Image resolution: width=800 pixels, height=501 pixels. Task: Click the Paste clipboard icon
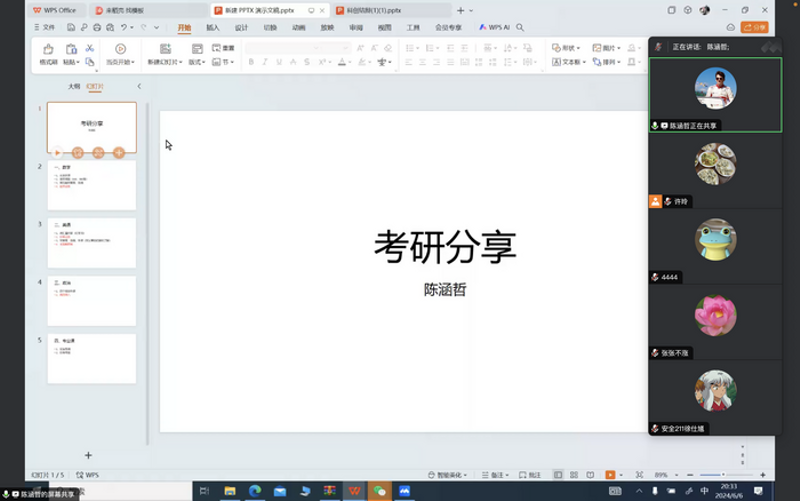point(71,49)
